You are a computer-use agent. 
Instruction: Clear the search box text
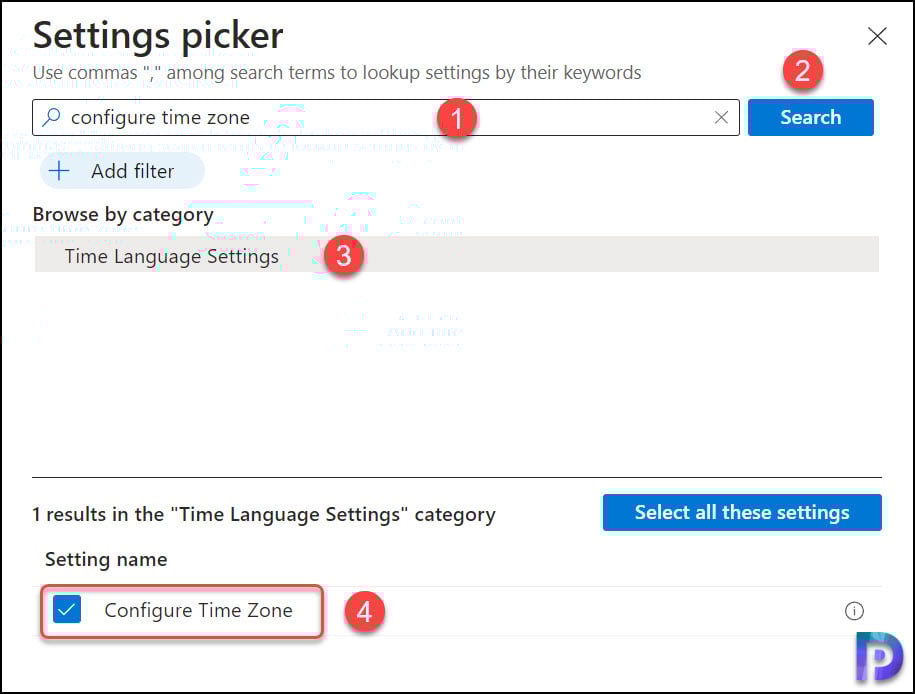721,117
